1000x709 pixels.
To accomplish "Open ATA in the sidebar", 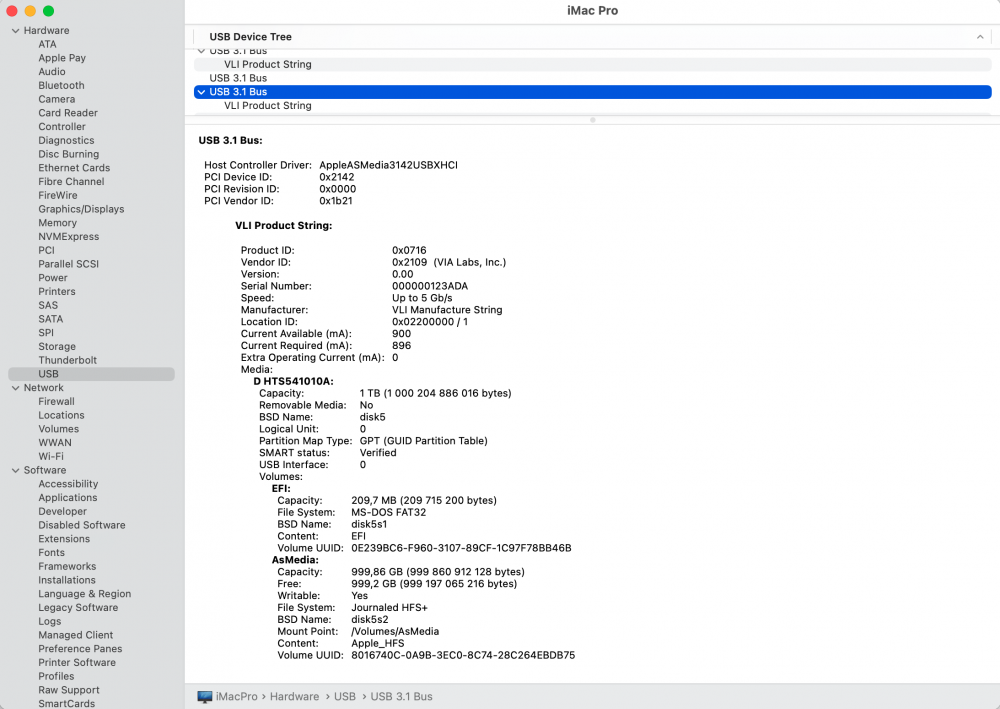I will point(47,44).
